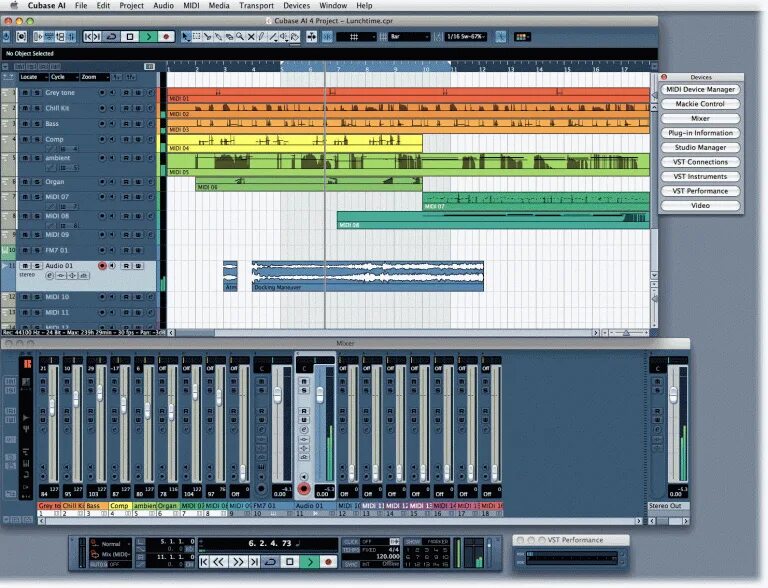Open VST Connections from Devices panel
The width and height of the screenshot is (768, 588).
[700, 162]
